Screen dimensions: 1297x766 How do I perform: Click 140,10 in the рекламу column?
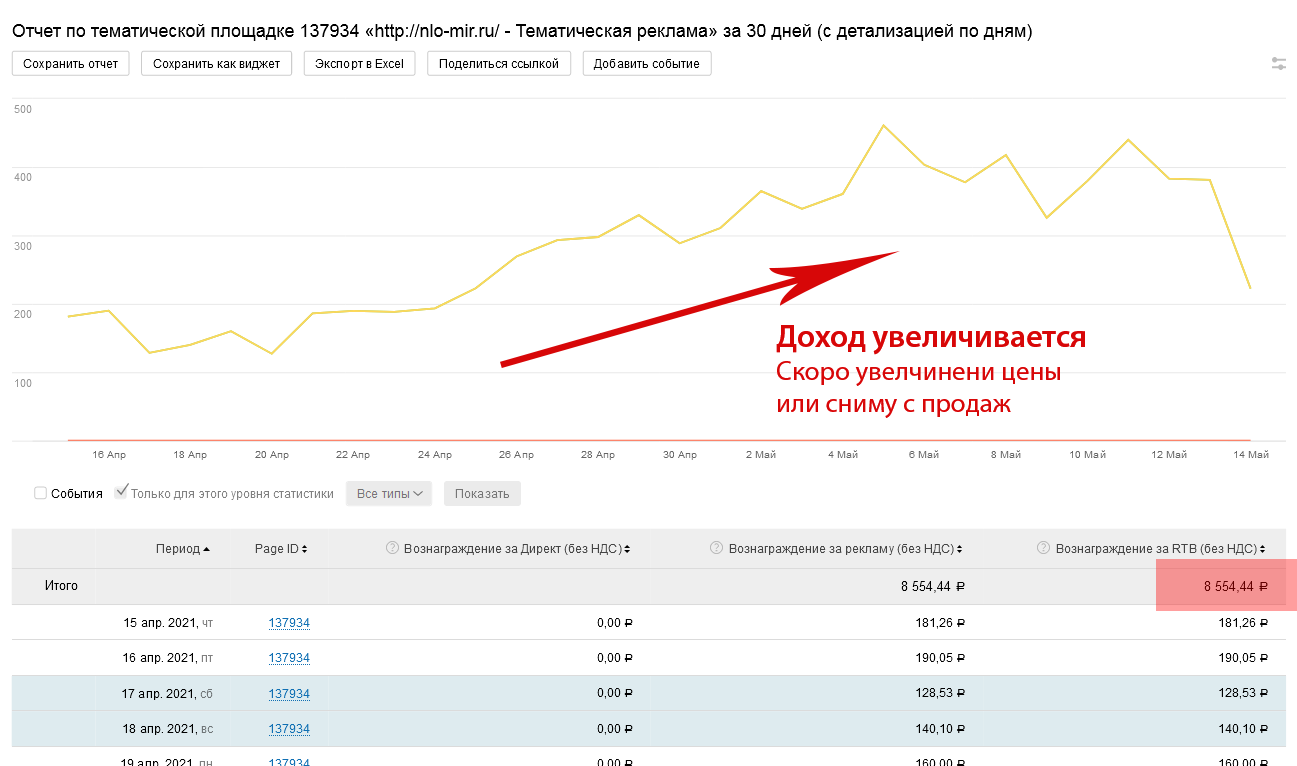coord(941,729)
